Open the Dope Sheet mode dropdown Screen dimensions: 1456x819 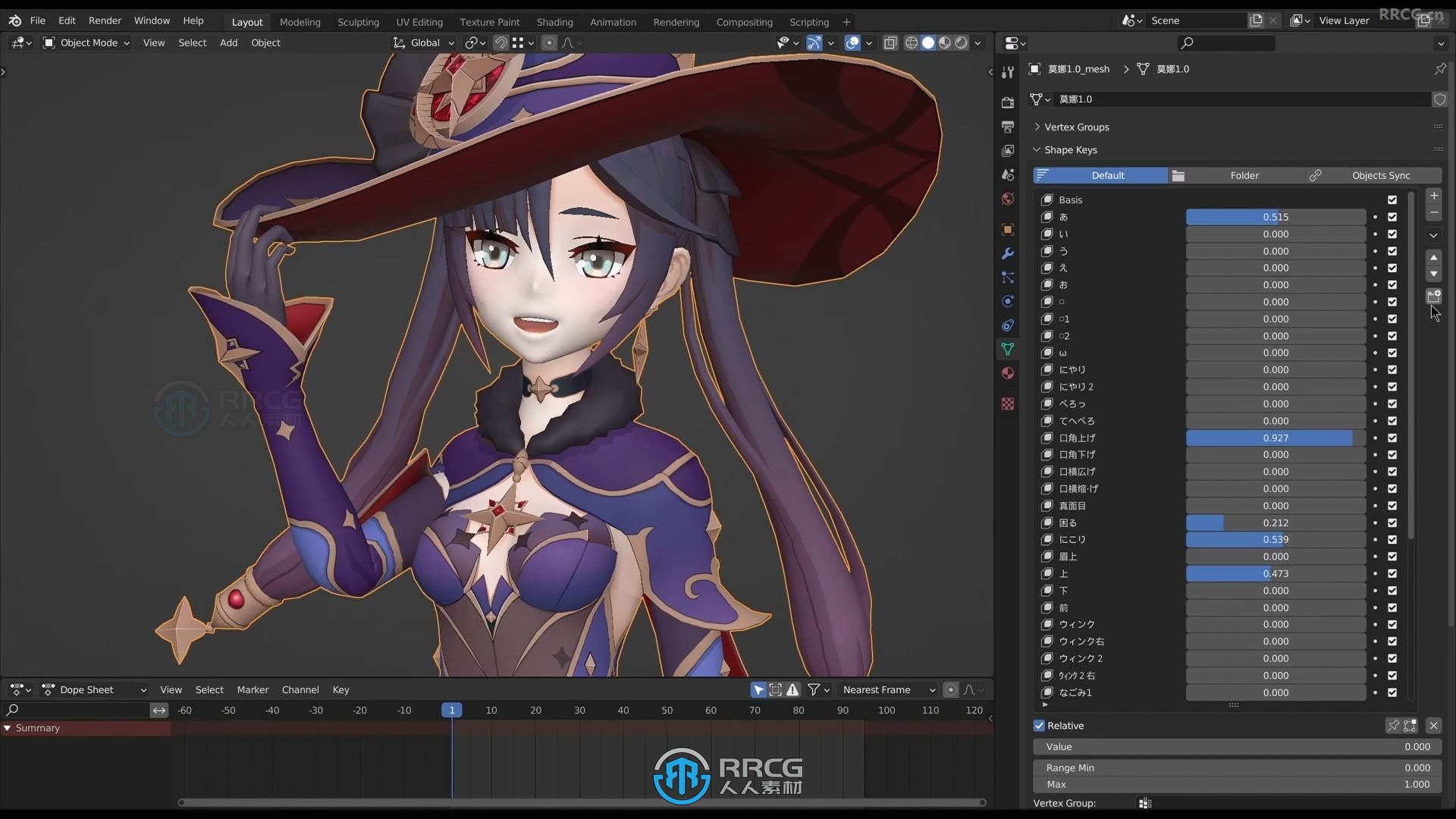95,690
